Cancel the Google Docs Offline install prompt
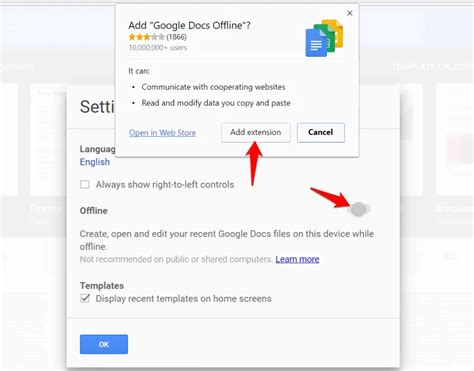The height and width of the screenshot is (371, 474). point(321,132)
